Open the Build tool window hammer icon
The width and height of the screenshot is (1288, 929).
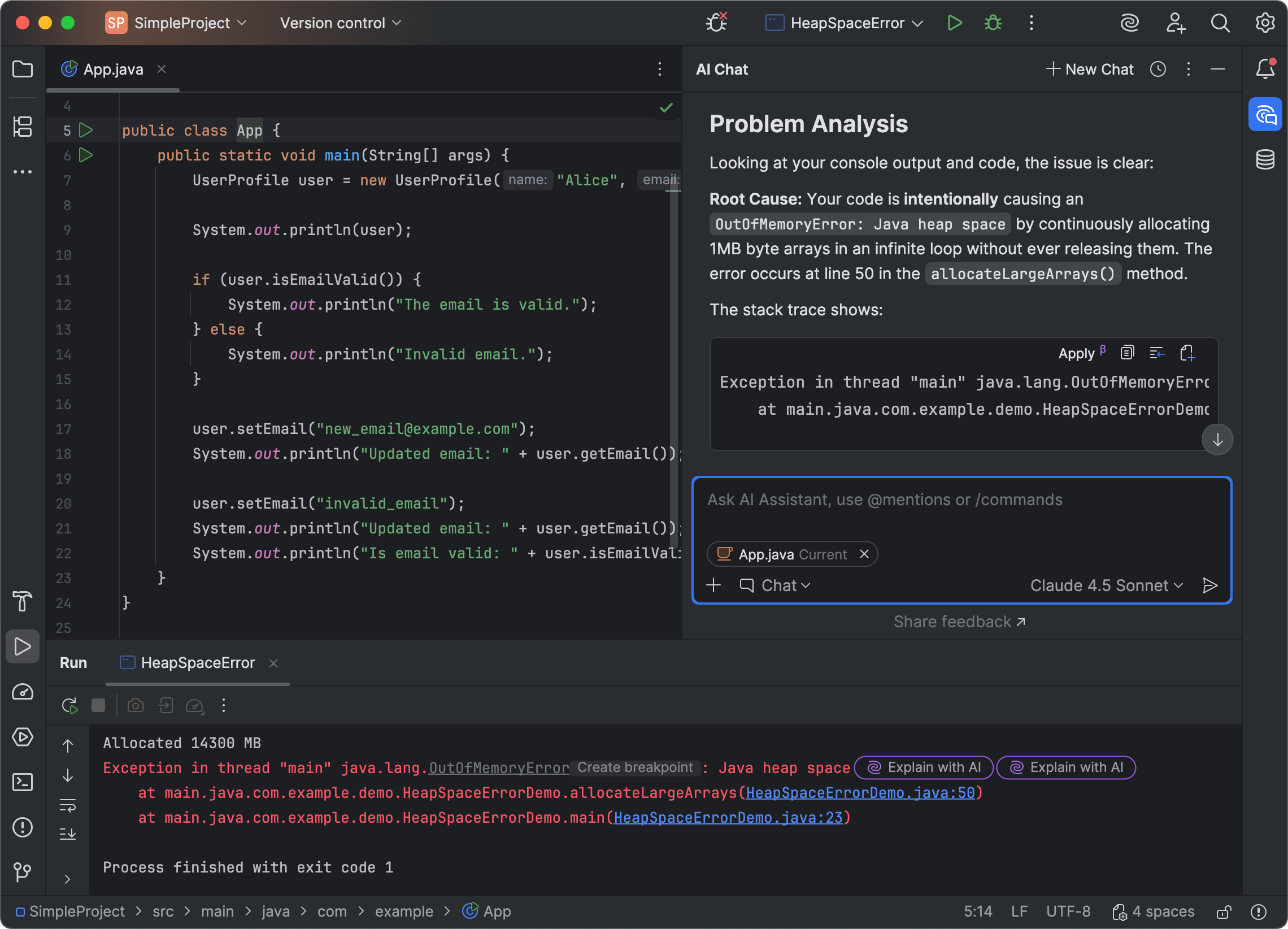23,602
